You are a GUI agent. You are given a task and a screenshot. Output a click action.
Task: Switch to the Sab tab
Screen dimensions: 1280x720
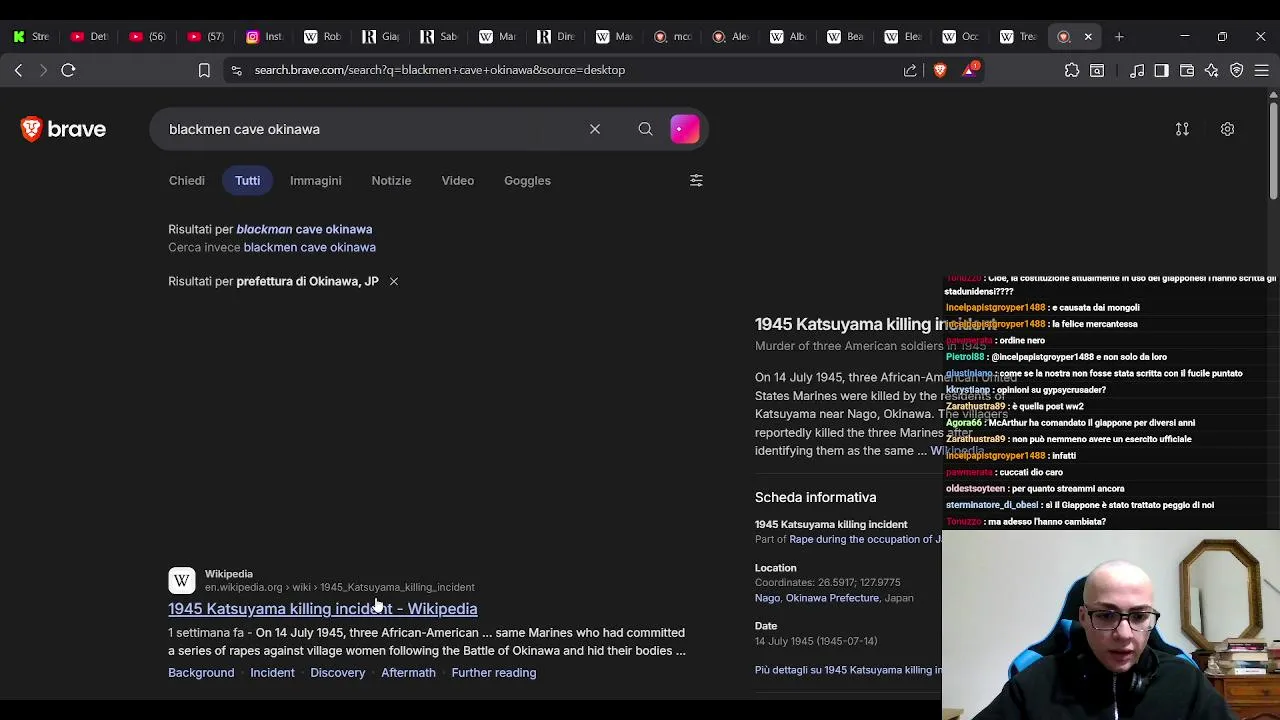click(438, 37)
